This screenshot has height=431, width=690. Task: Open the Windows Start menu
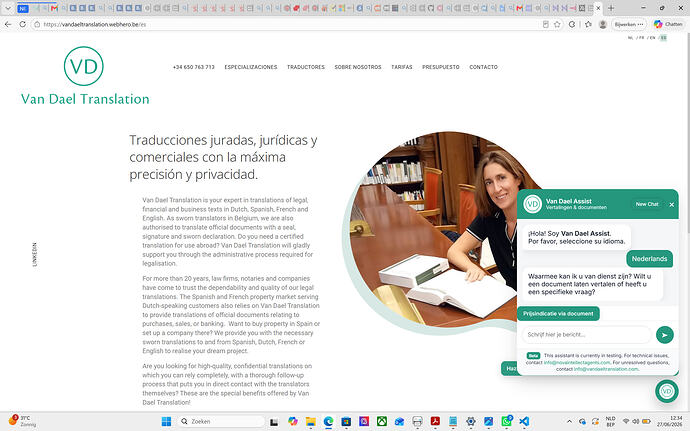point(166,421)
